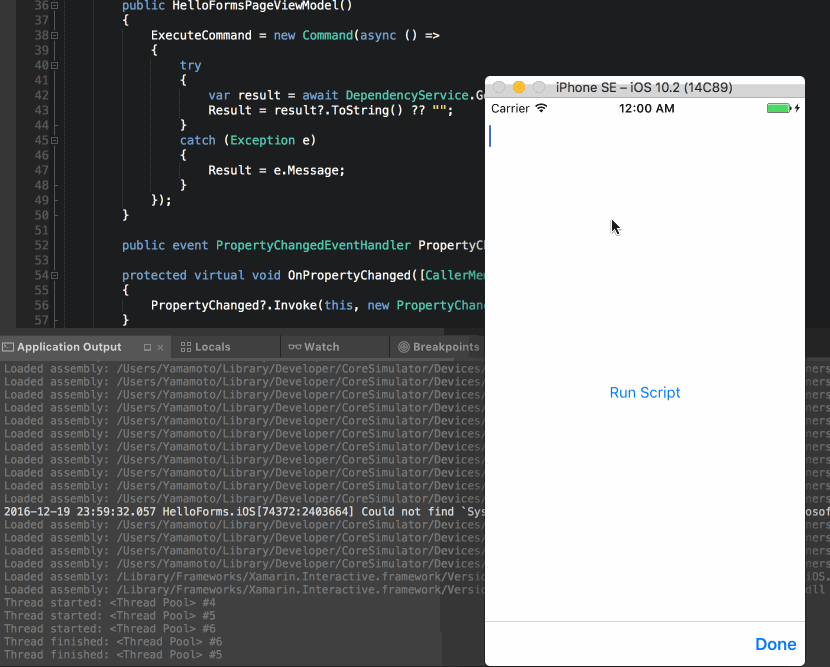Click the 'catch (Exception e)' code line

248,140
